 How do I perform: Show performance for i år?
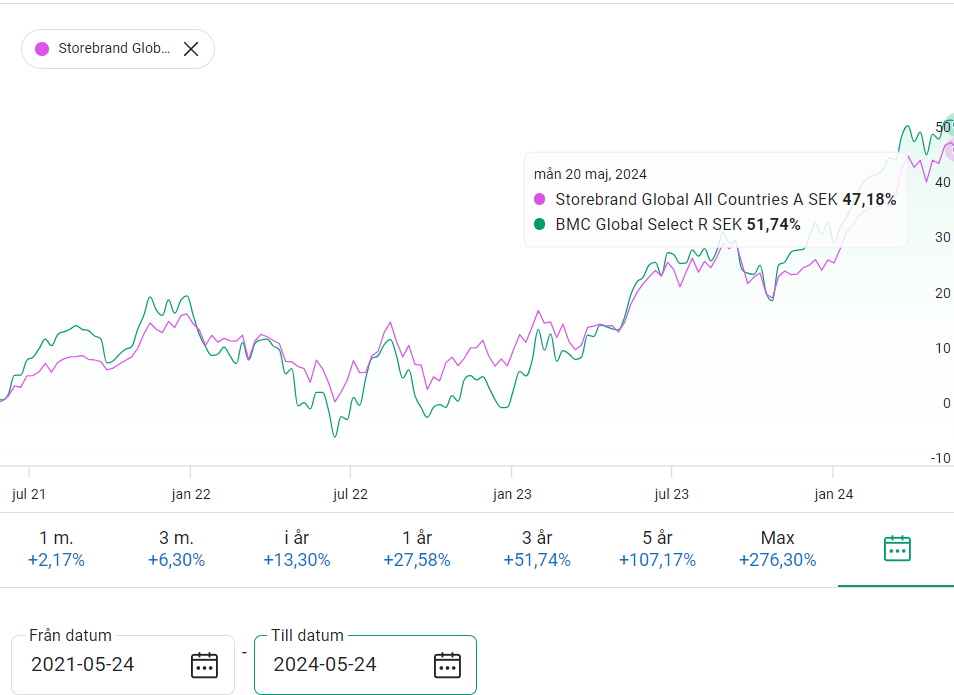[296, 549]
